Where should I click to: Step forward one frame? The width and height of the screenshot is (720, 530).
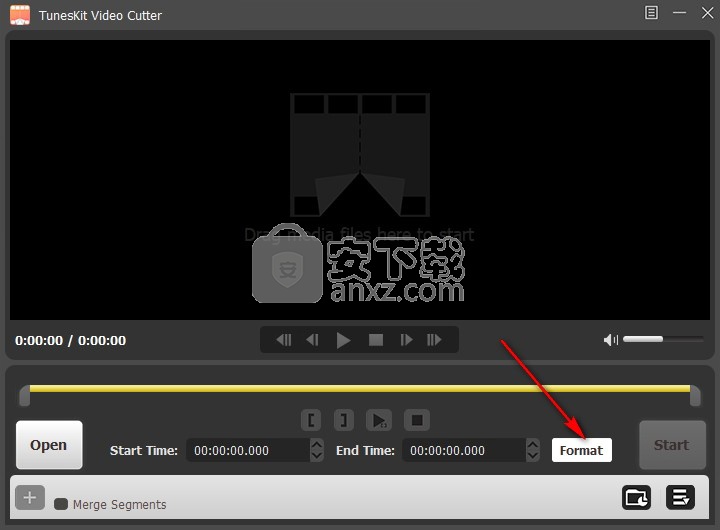coord(406,340)
